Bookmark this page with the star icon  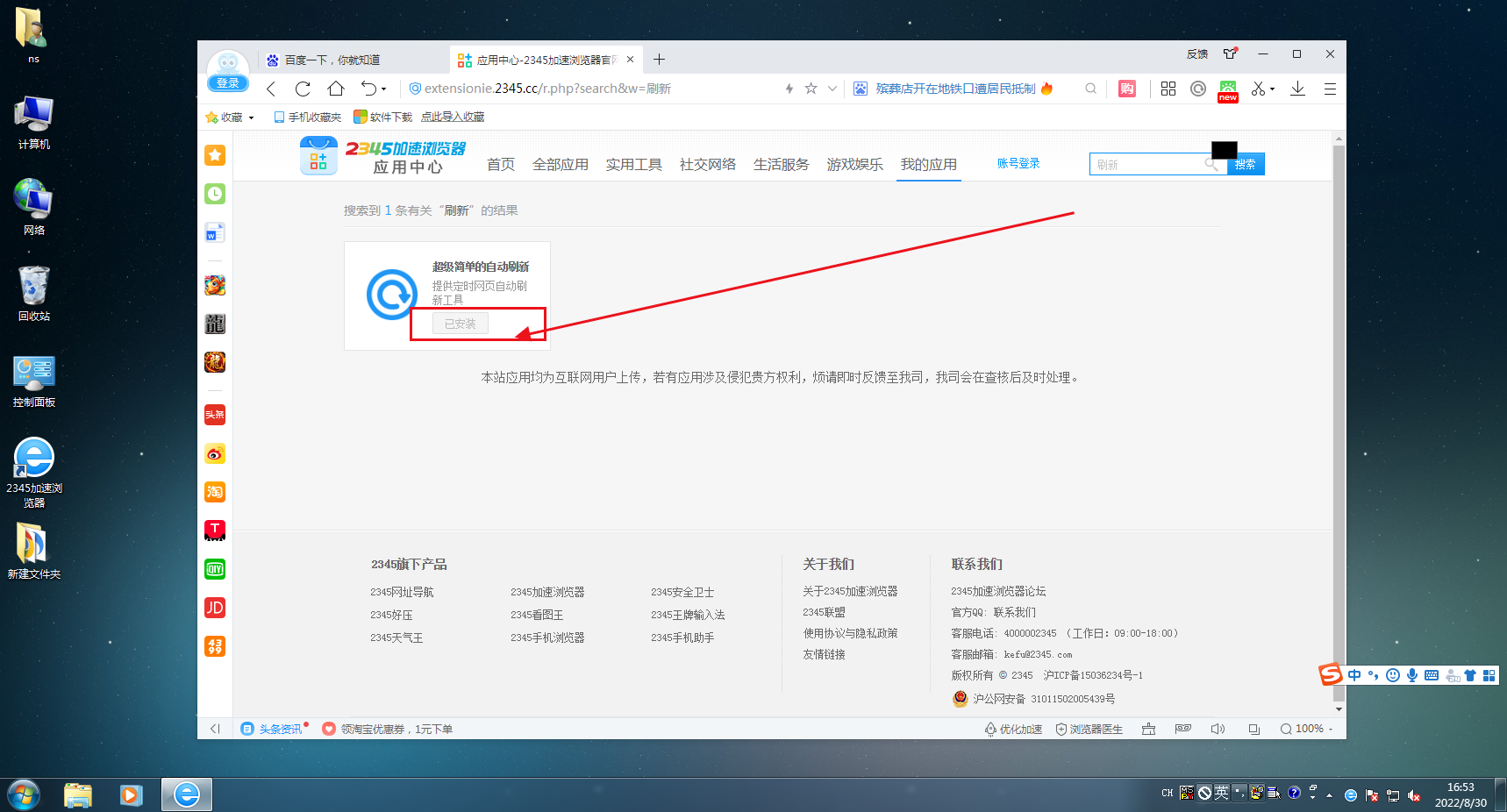(811, 89)
